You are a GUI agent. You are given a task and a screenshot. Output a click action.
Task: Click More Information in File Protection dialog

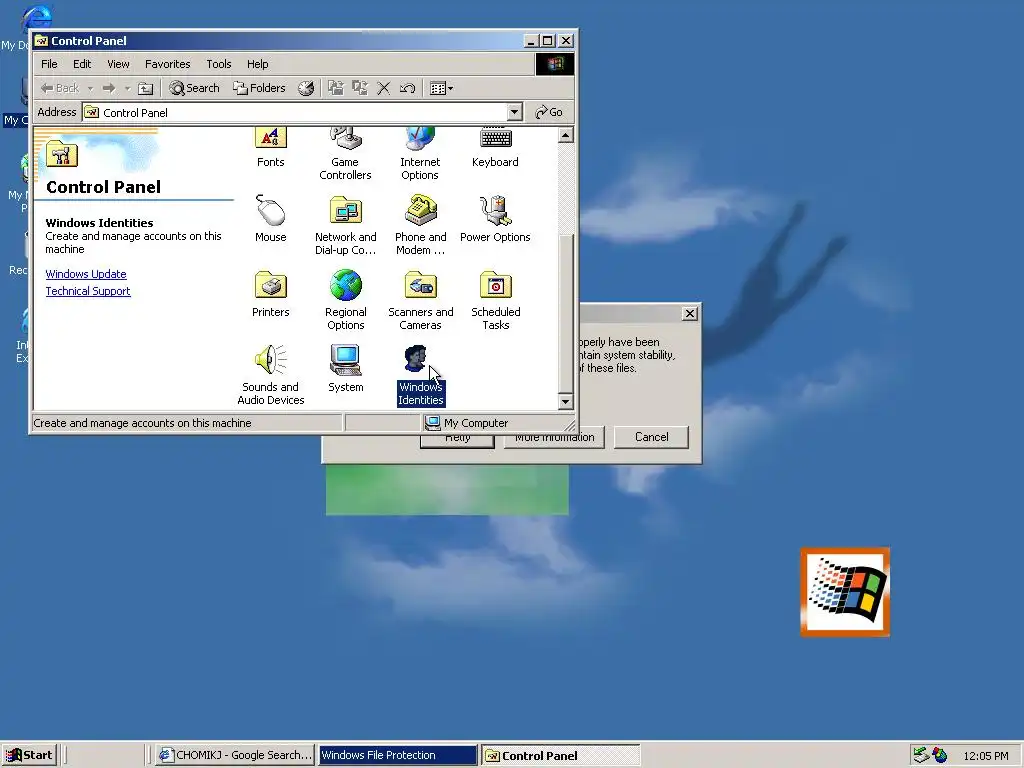[x=554, y=441]
